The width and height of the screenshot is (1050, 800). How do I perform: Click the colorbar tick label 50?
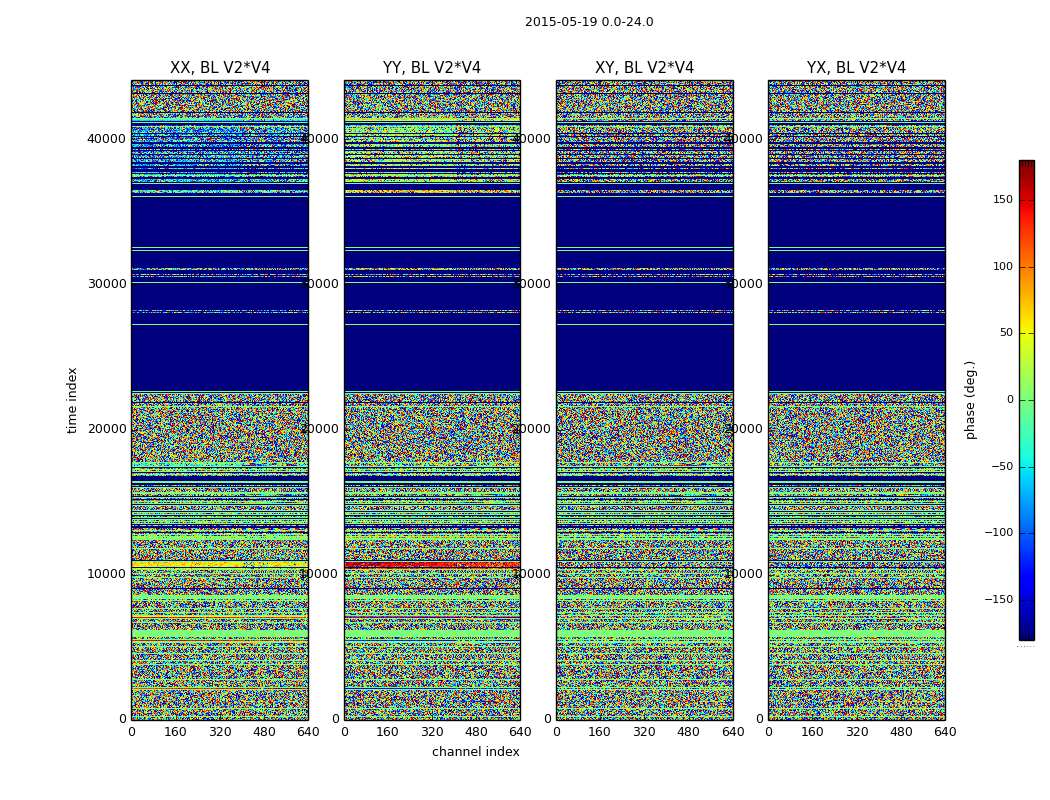(x=1006, y=333)
